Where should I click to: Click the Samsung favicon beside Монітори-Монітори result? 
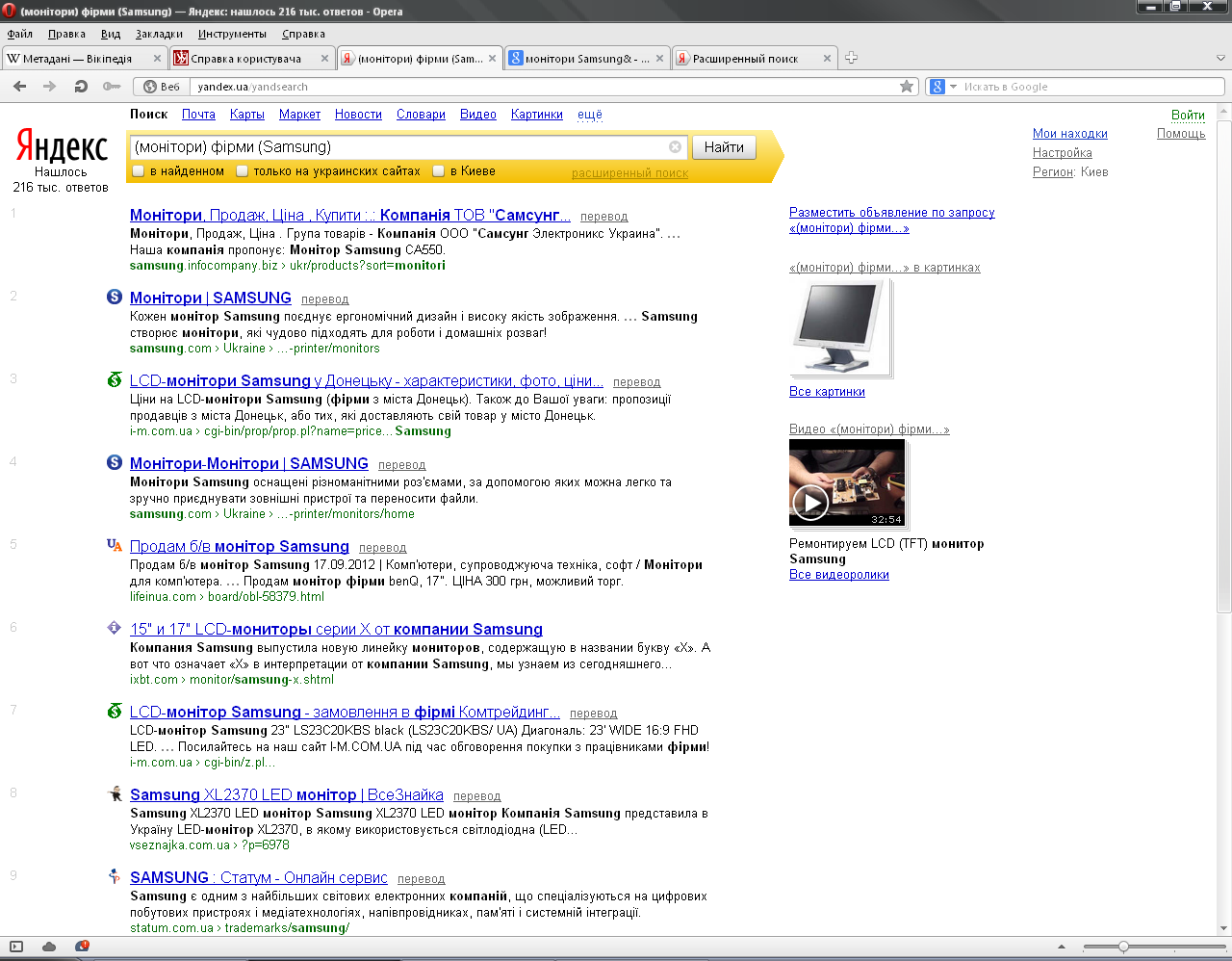point(115,463)
